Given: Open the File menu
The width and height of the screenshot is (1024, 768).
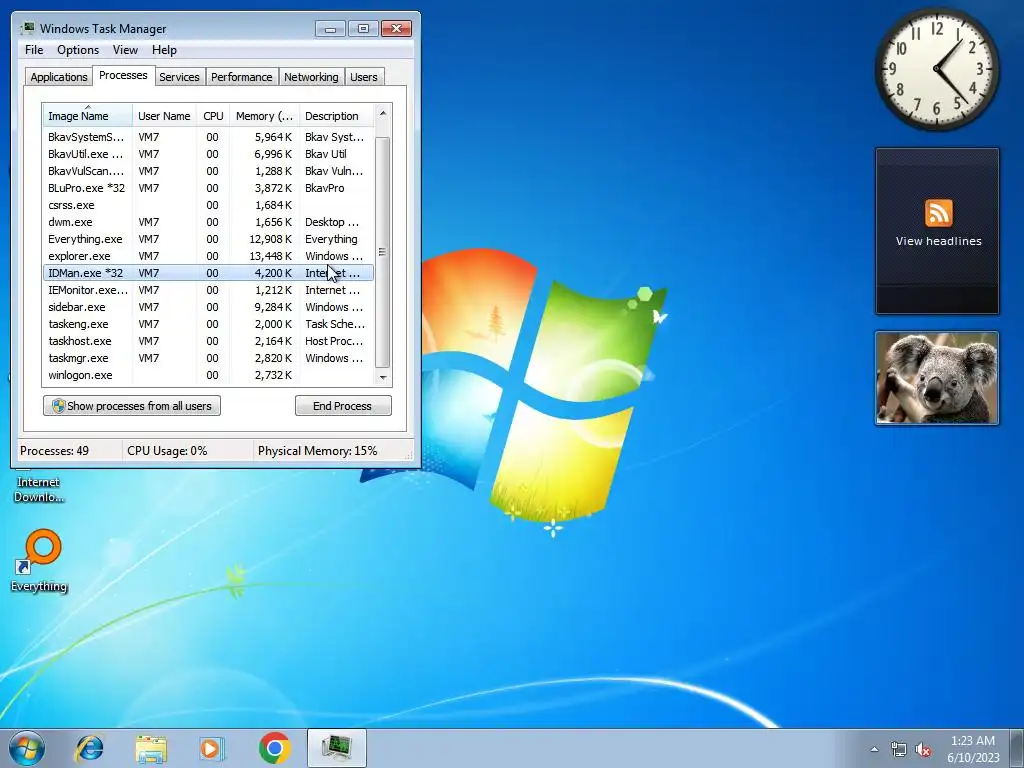Looking at the screenshot, I should point(34,50).
